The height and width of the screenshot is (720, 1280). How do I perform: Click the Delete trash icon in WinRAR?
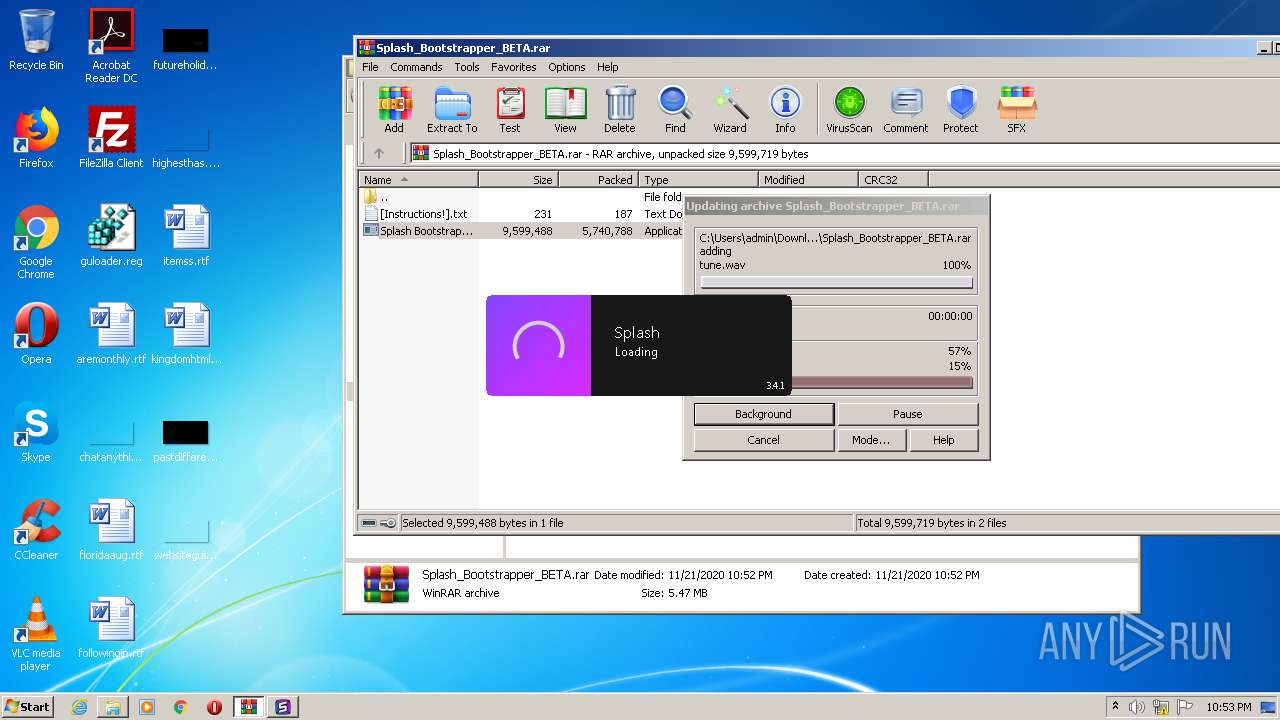tap(620, 109)
